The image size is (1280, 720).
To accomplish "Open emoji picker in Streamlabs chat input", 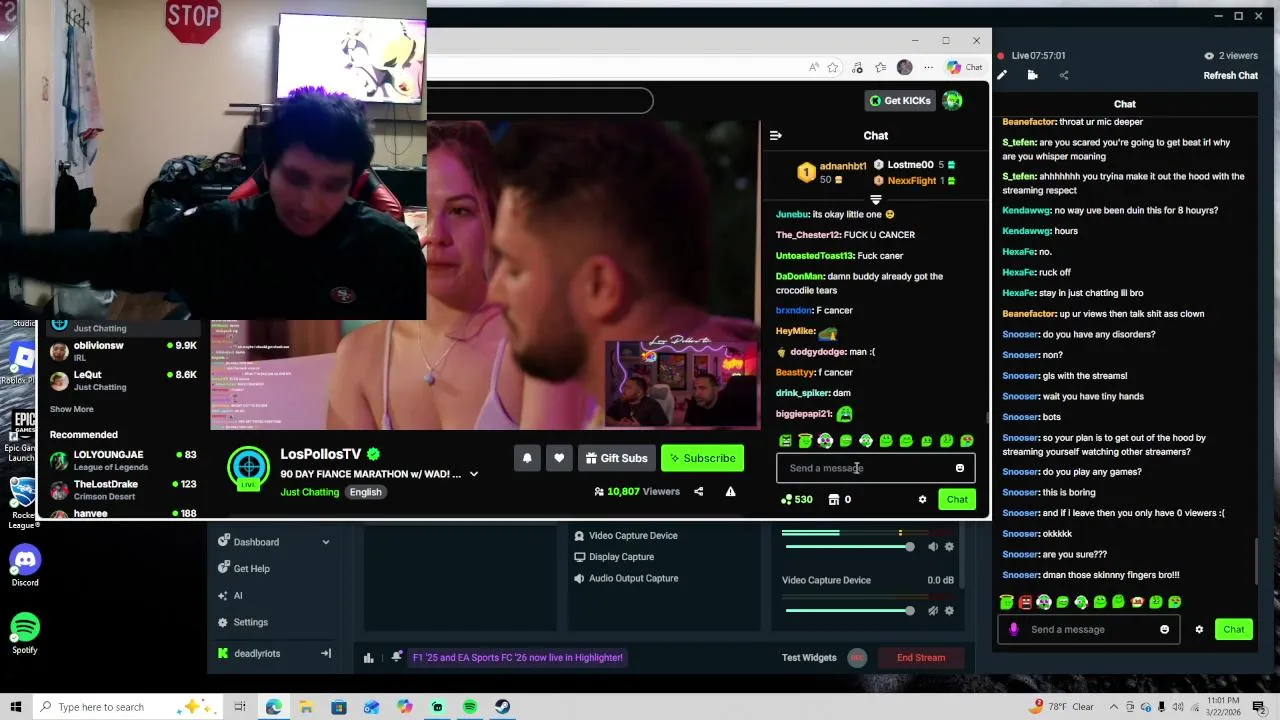I will pyautogui.click(x=1165, y=629).
